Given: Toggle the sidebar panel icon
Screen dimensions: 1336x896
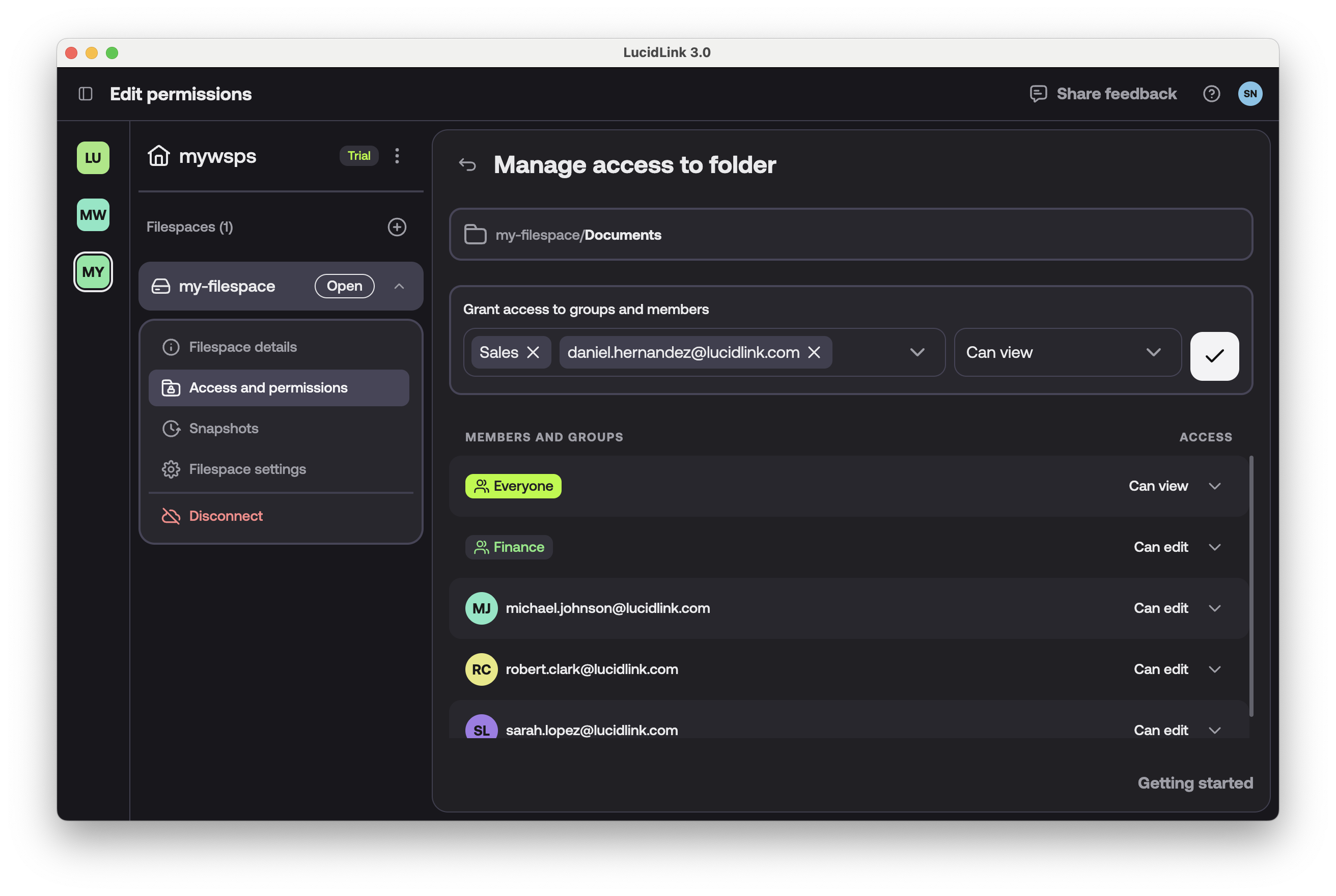Looking at the screenshot, I should (x=86, y=94).
